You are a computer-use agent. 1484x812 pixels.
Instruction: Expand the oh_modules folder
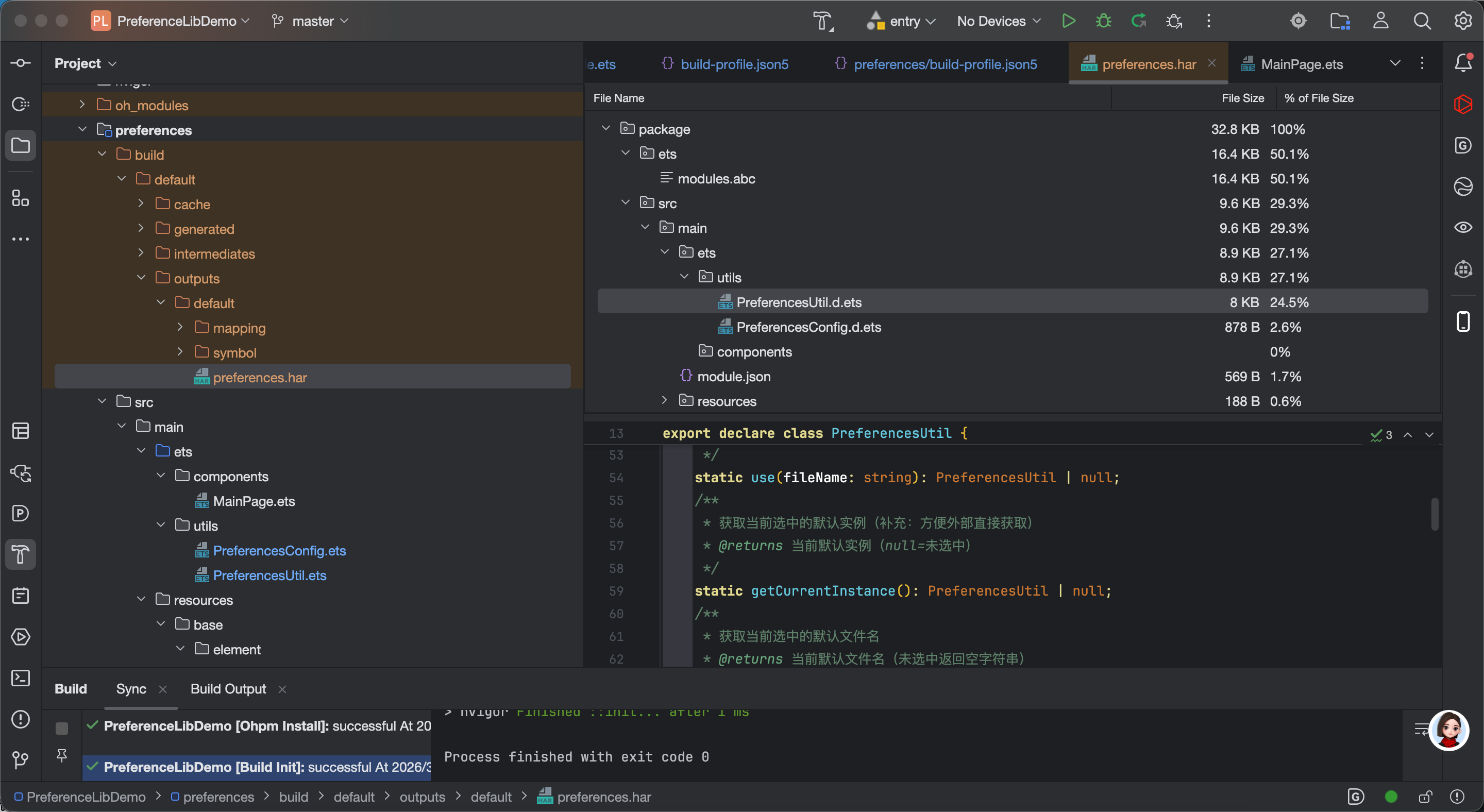coord(82,105)
